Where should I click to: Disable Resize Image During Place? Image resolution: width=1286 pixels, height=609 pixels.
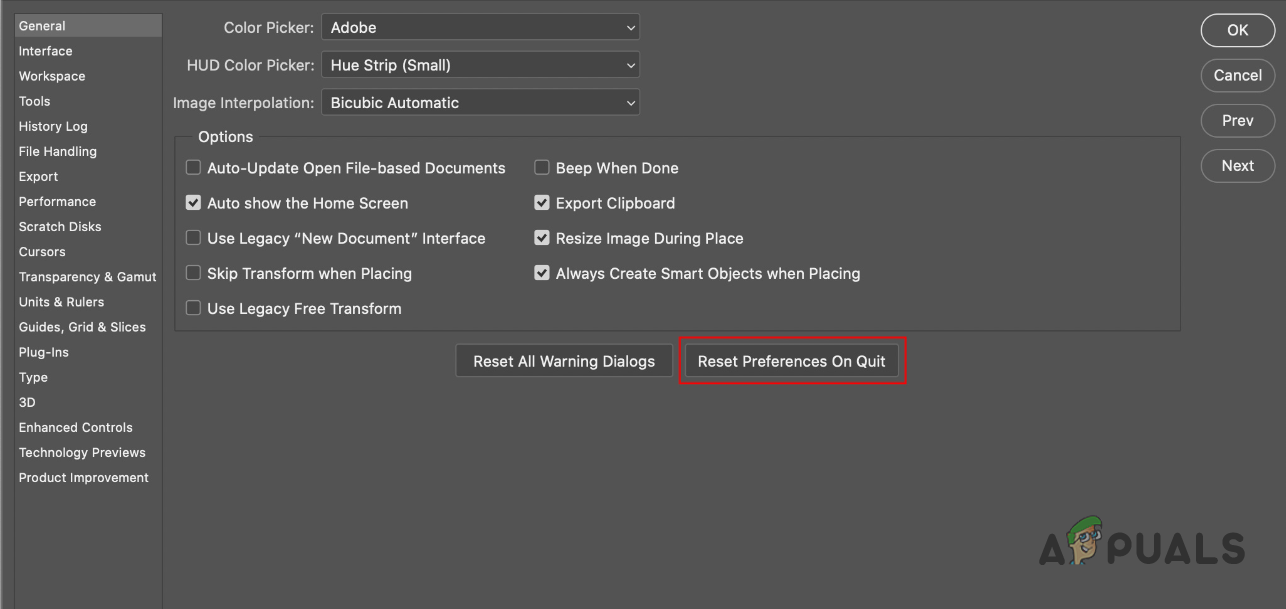542,238
